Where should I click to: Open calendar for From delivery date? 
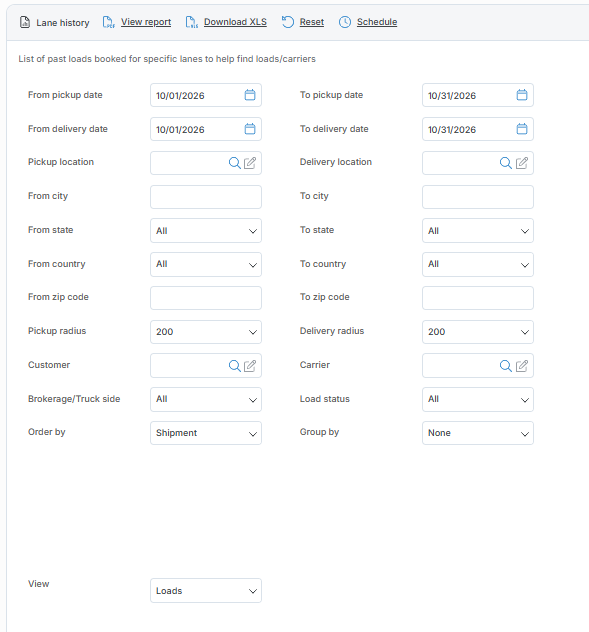coord(250,129)
